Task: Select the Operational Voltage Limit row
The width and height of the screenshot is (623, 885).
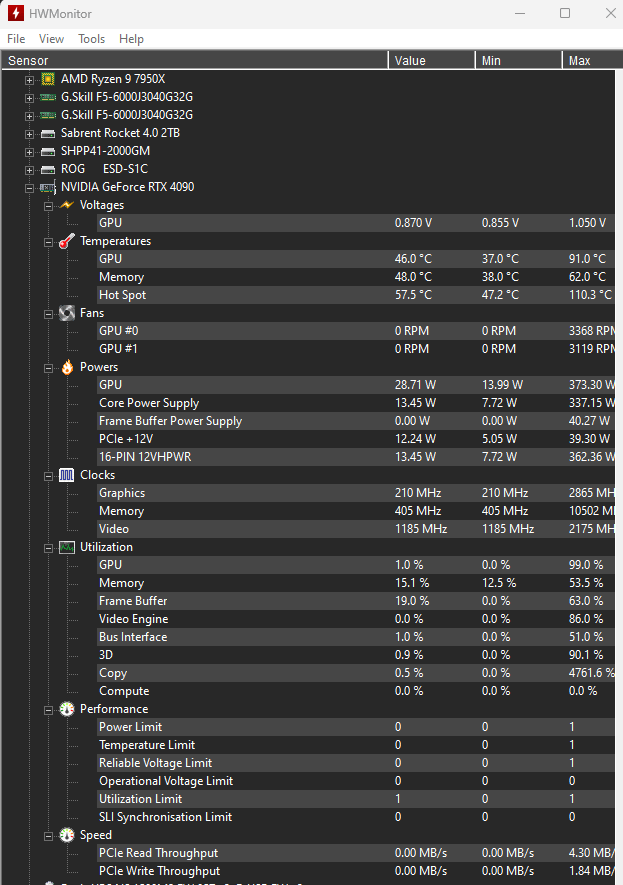Action: coord(356,781)
